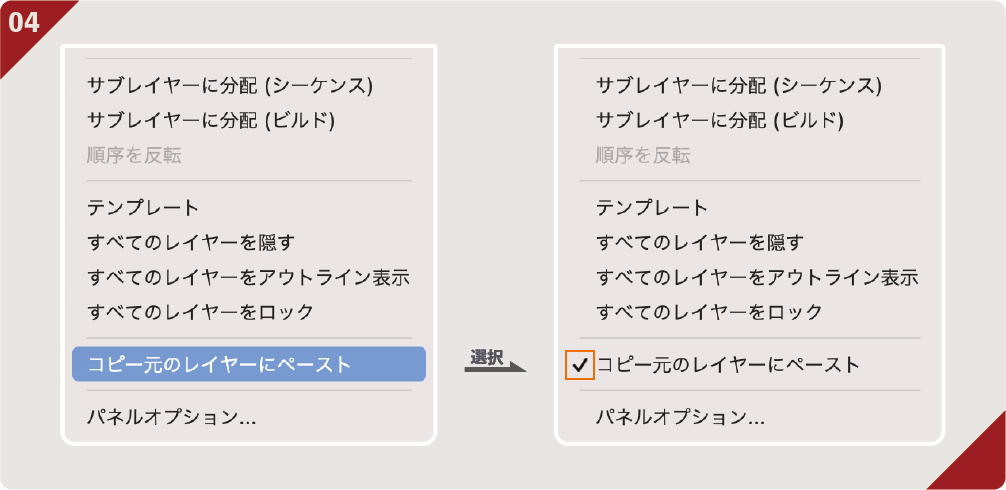Viewport: 1006px width, 490px height.
Task: Select すべてのレイヤーを隠す in left menu
Action: 191,242
